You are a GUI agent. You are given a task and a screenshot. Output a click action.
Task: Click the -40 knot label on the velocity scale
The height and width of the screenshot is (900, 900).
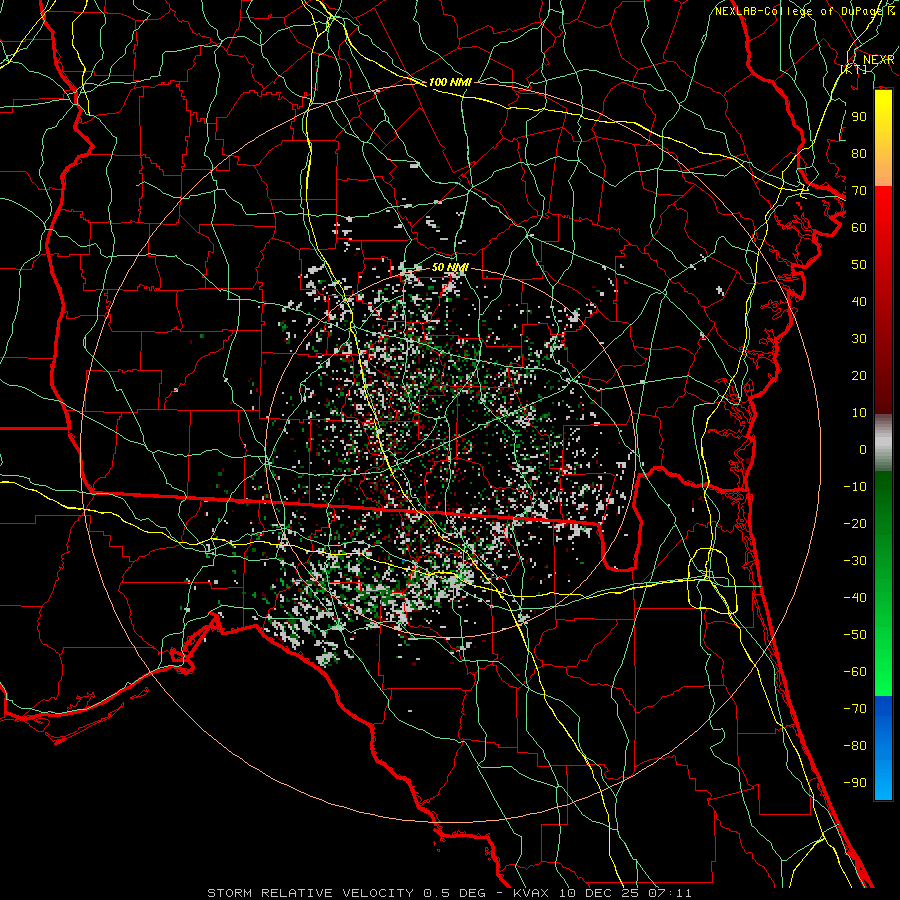[x=855, y=598]
